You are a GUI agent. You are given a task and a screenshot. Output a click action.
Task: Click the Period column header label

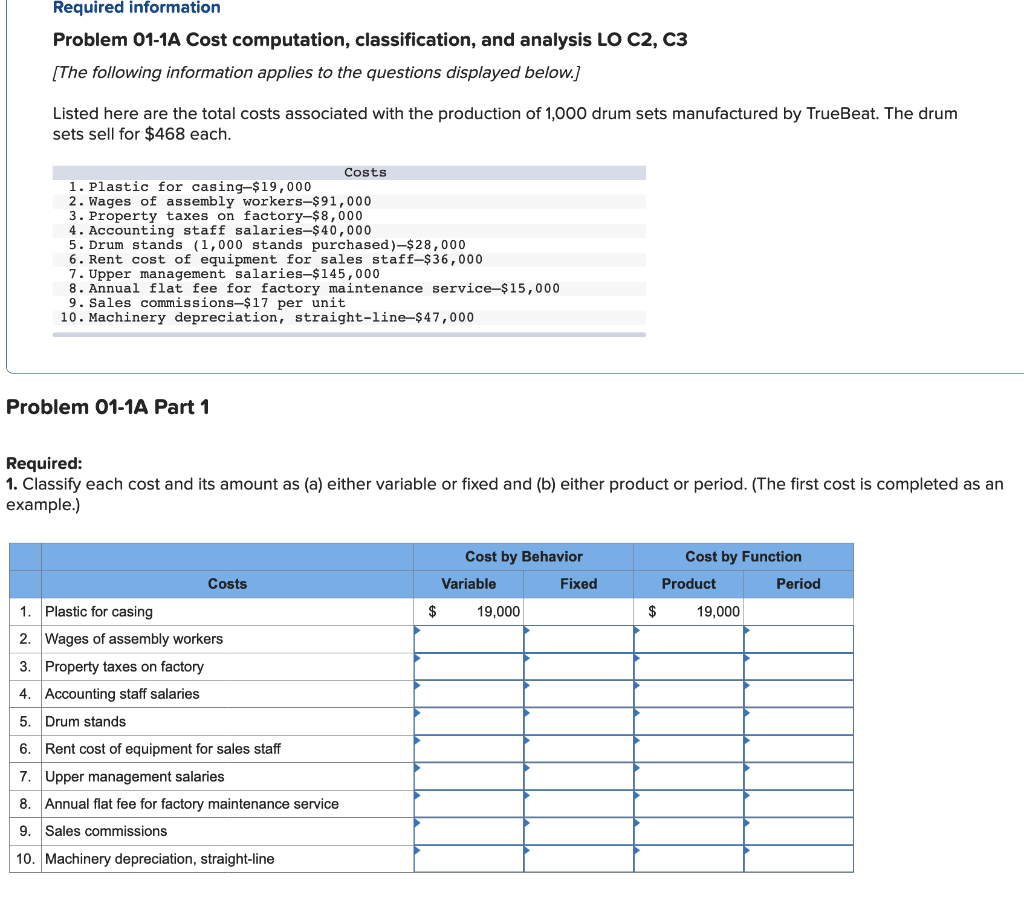click(798, 583)
